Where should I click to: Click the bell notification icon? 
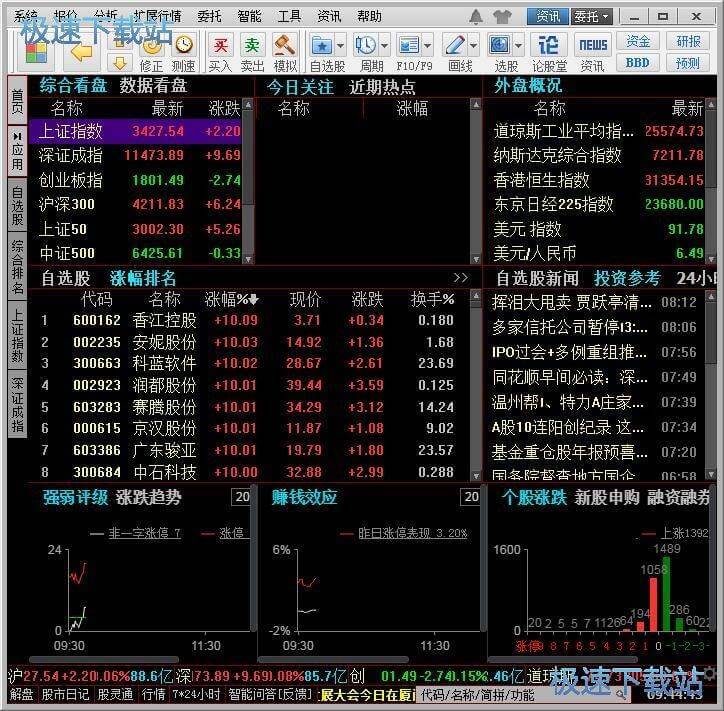476,17
